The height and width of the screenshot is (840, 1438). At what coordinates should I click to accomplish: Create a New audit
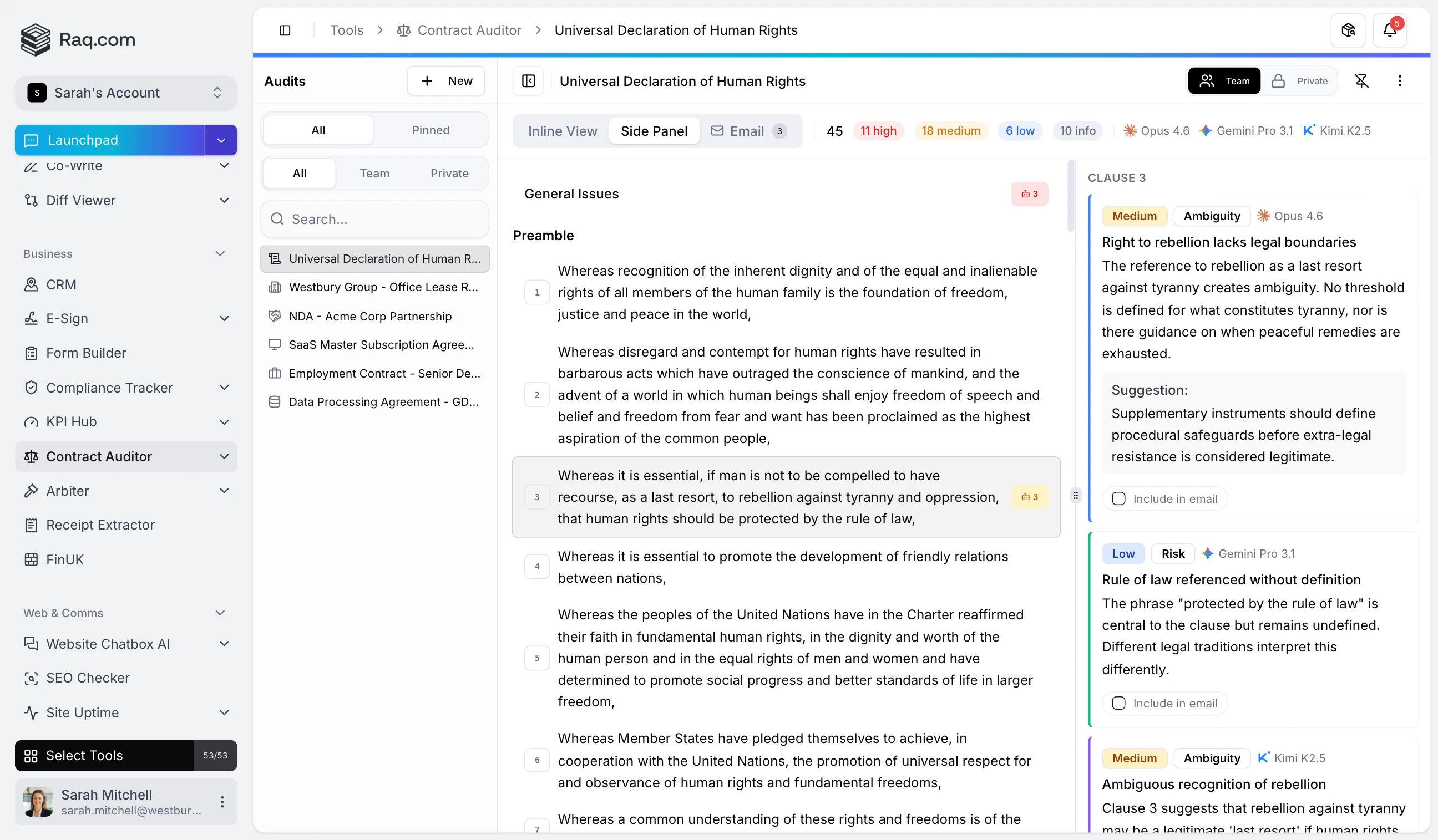pyautogui.click(x=445, y=80)
